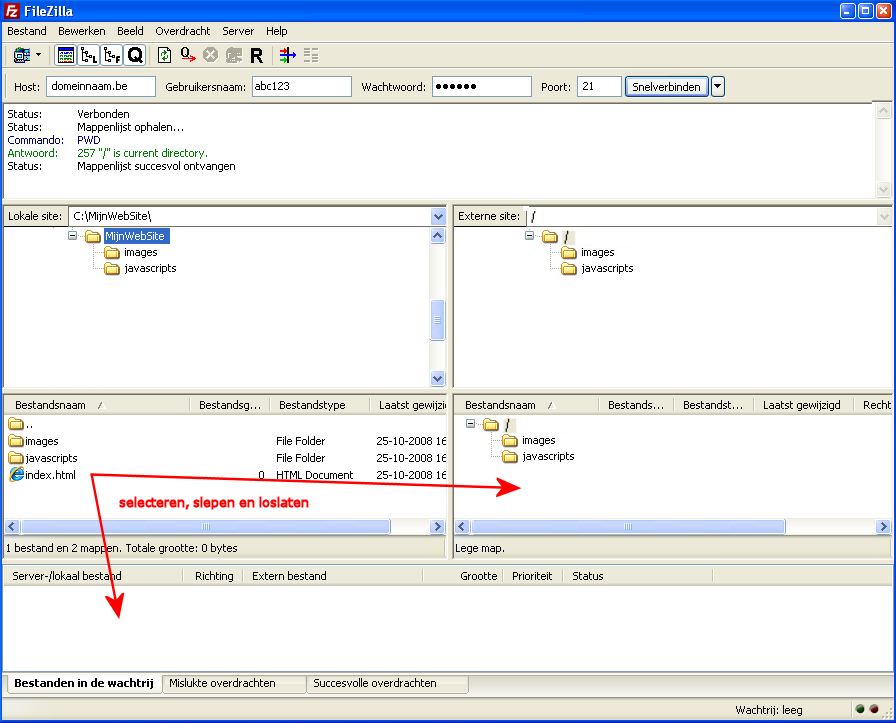Viewport: 896px width, 723px height.
Task: Collapse the MijnWebSite local tree node
Action: tap(73, 235)
